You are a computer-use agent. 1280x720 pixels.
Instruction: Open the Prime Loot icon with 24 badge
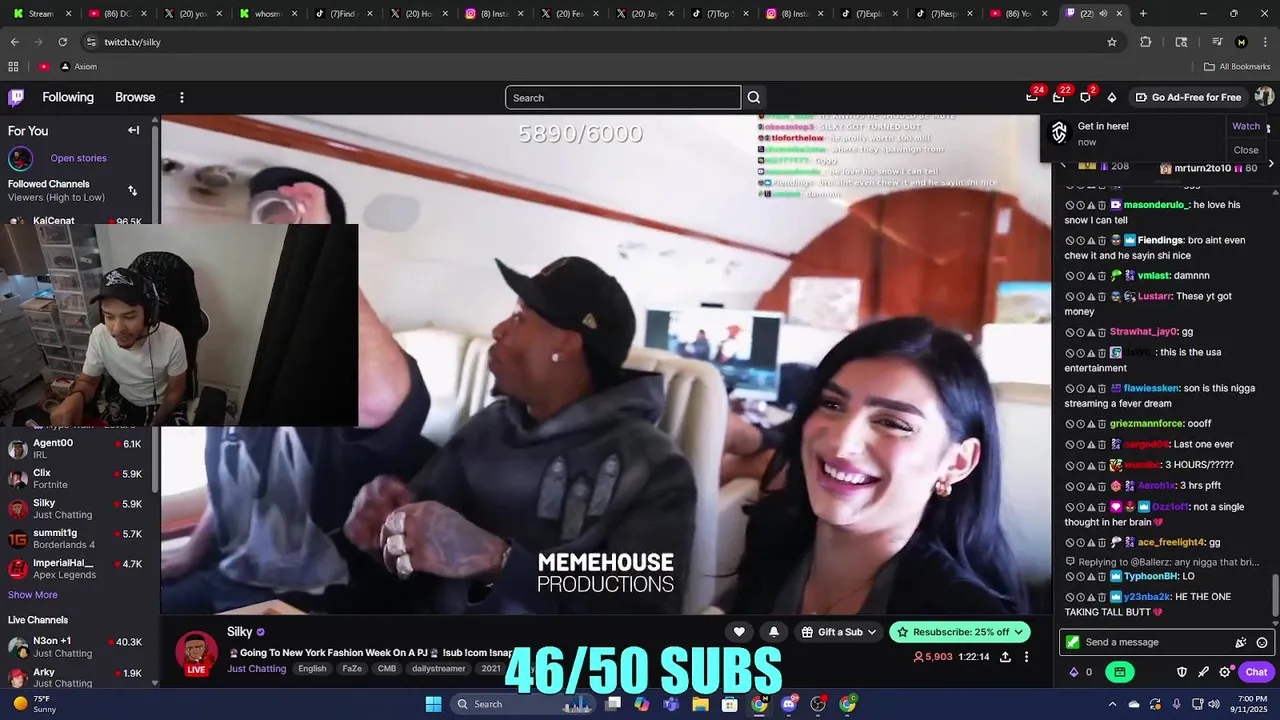1032,97
